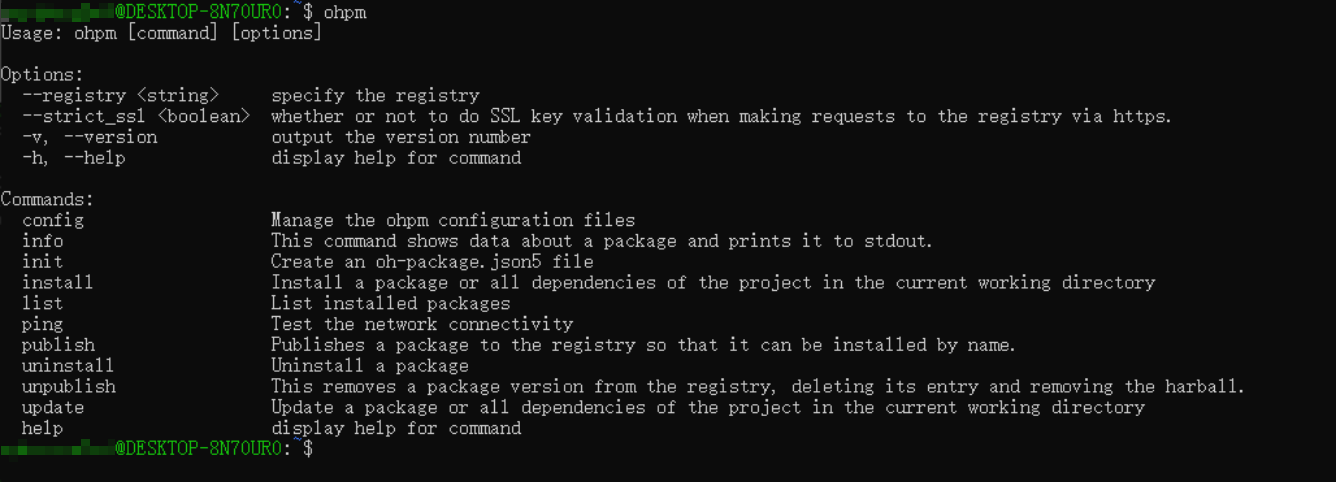
Task: Click the '-v, --version' option text
Action: (x=90, y=137)
